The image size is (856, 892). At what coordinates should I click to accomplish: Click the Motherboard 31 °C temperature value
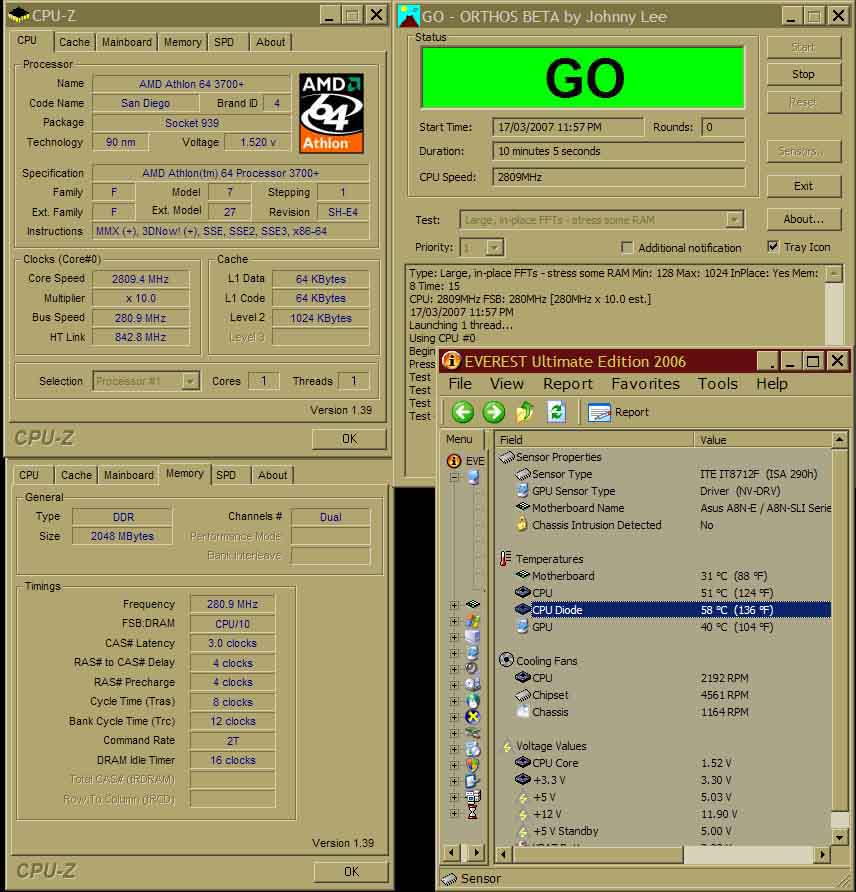pyautogui.click(x=734, y=576)
